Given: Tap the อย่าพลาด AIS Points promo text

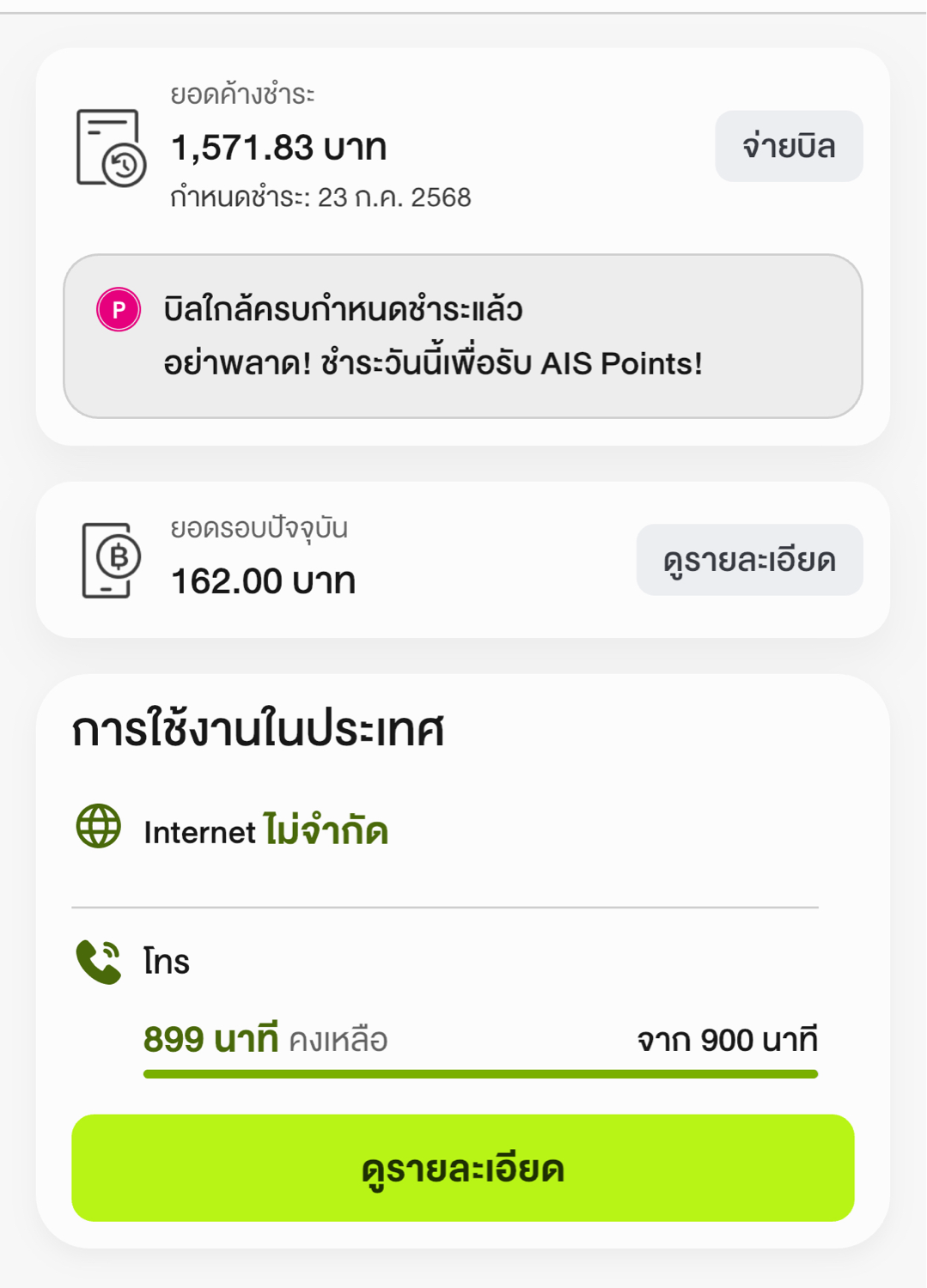Looking at the screenshot, I should (x=433, y=363).
